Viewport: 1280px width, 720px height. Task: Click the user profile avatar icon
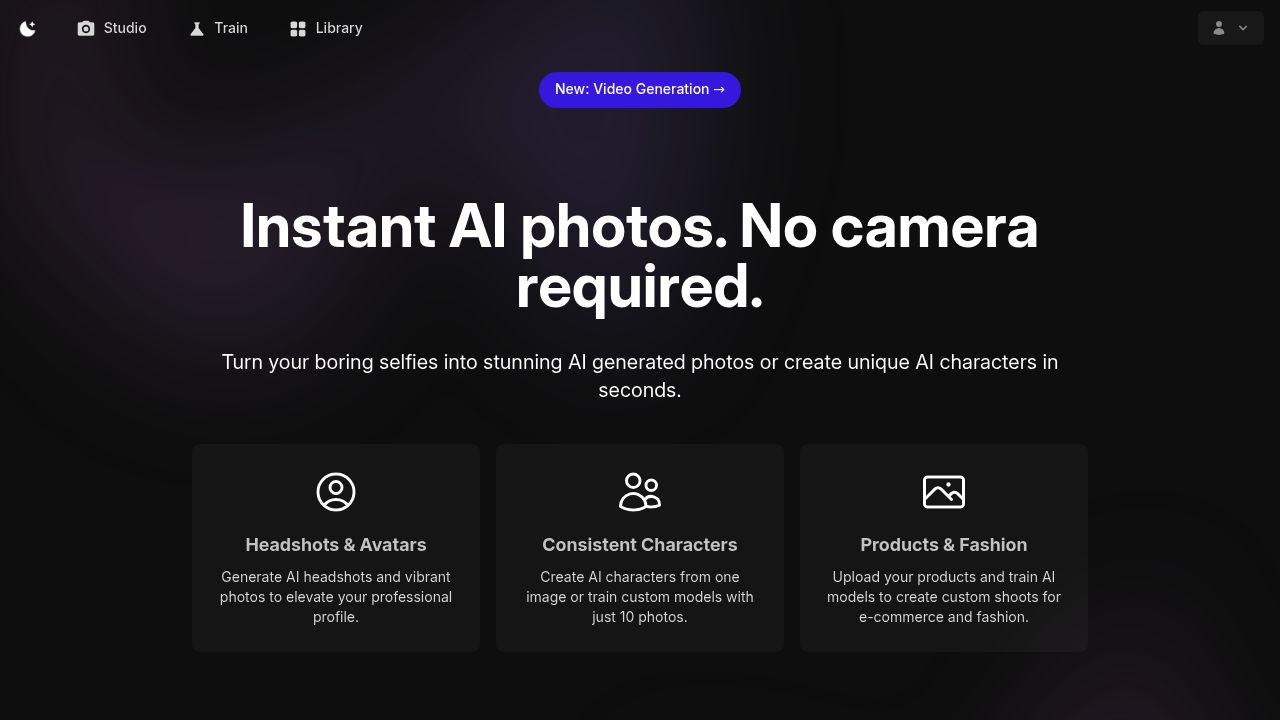pyautogui.click(x=1219, y=28)
